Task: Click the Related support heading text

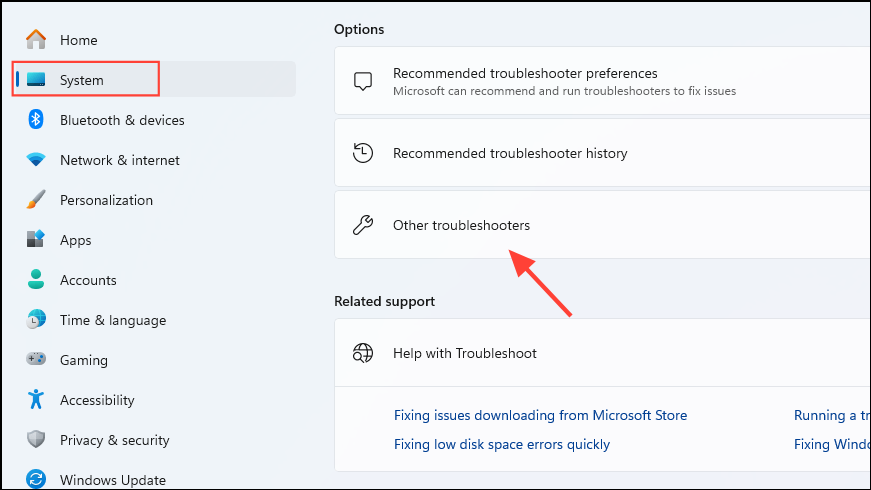Action: tap(384, 302)
